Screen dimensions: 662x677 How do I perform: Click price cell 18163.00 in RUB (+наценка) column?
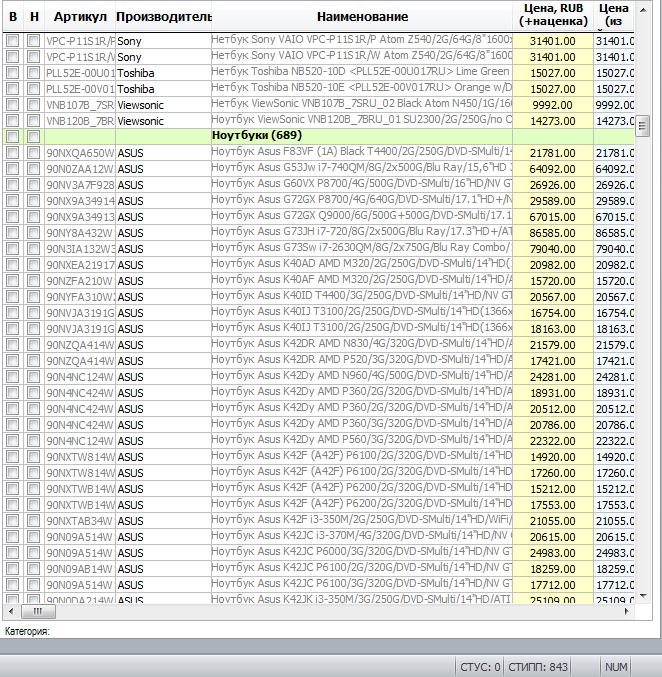(x=553, y=329)
